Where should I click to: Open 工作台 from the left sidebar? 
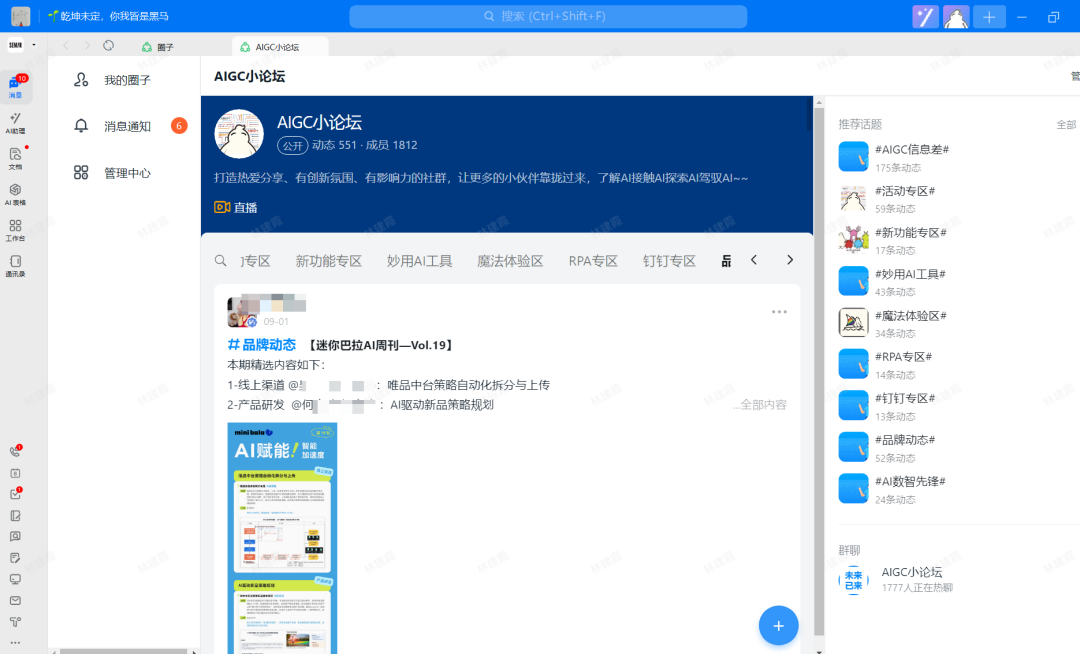tap(15, 230)
